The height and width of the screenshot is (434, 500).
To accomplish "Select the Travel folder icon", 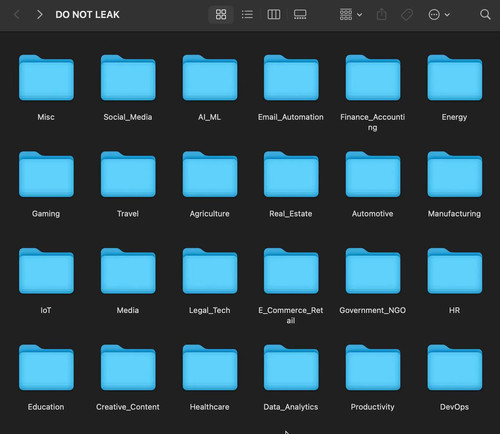I will (x=128, y=174).
